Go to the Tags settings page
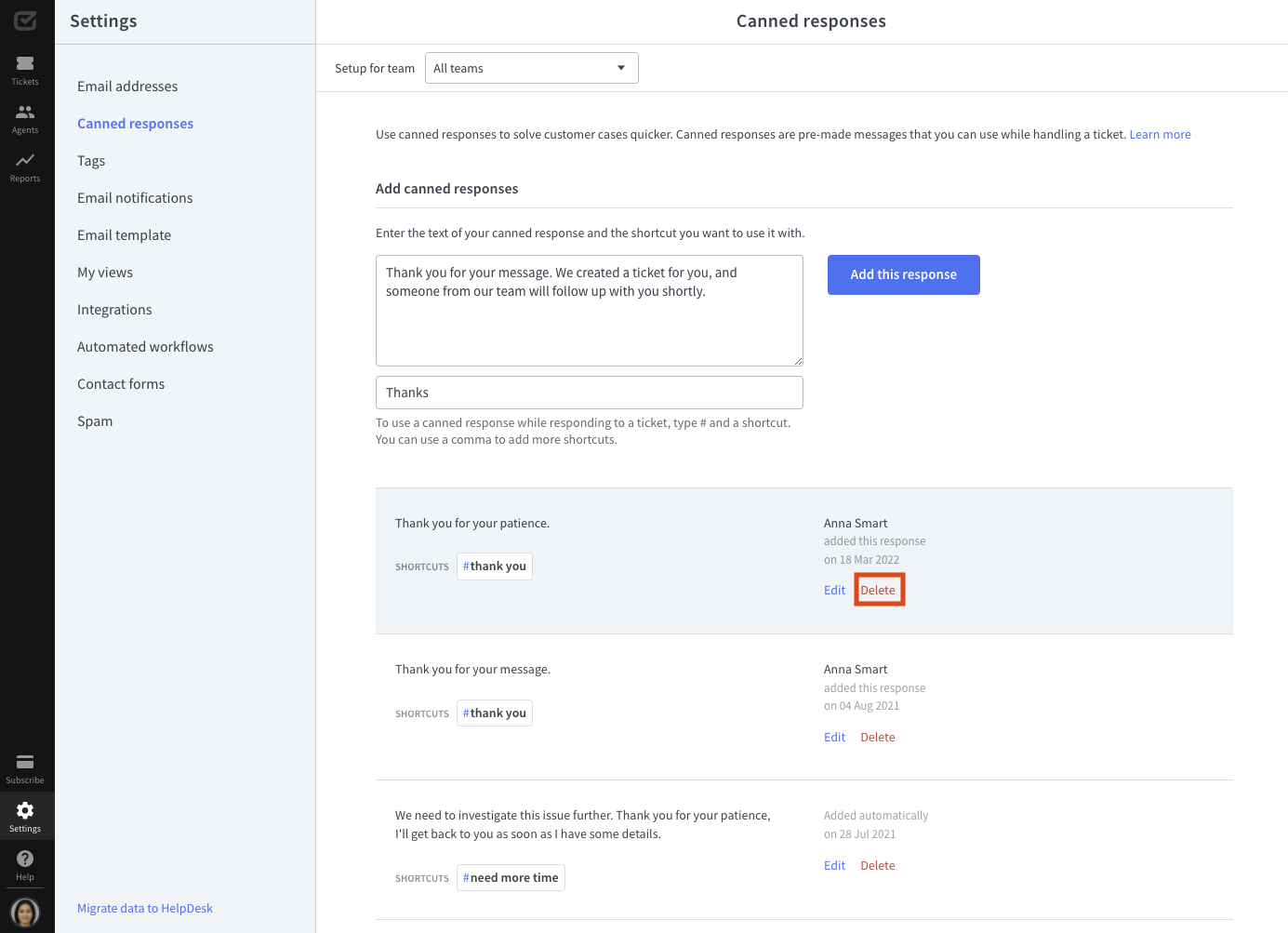 coord(91,161)
